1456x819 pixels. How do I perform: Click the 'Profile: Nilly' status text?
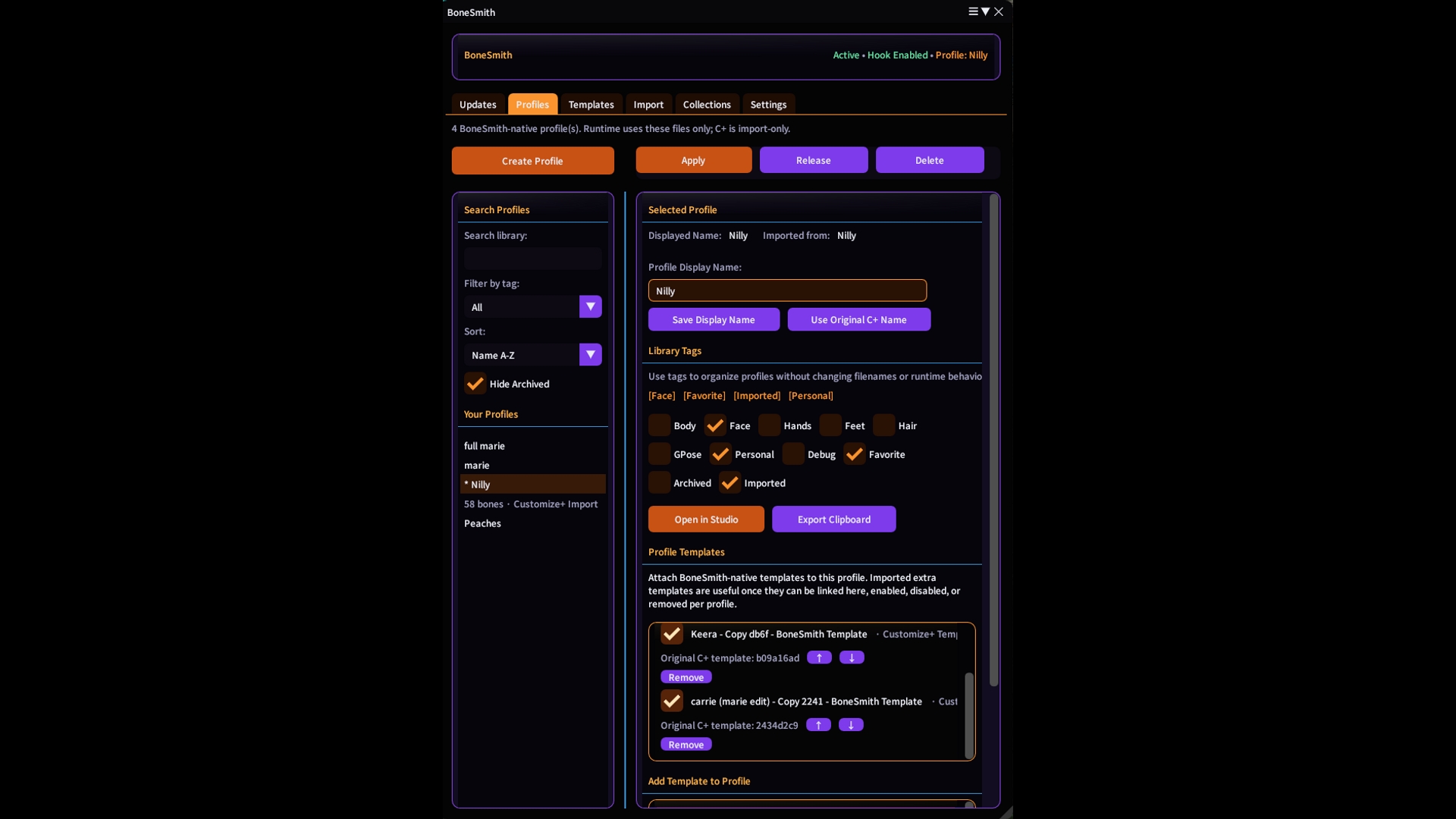coord(962,55)
